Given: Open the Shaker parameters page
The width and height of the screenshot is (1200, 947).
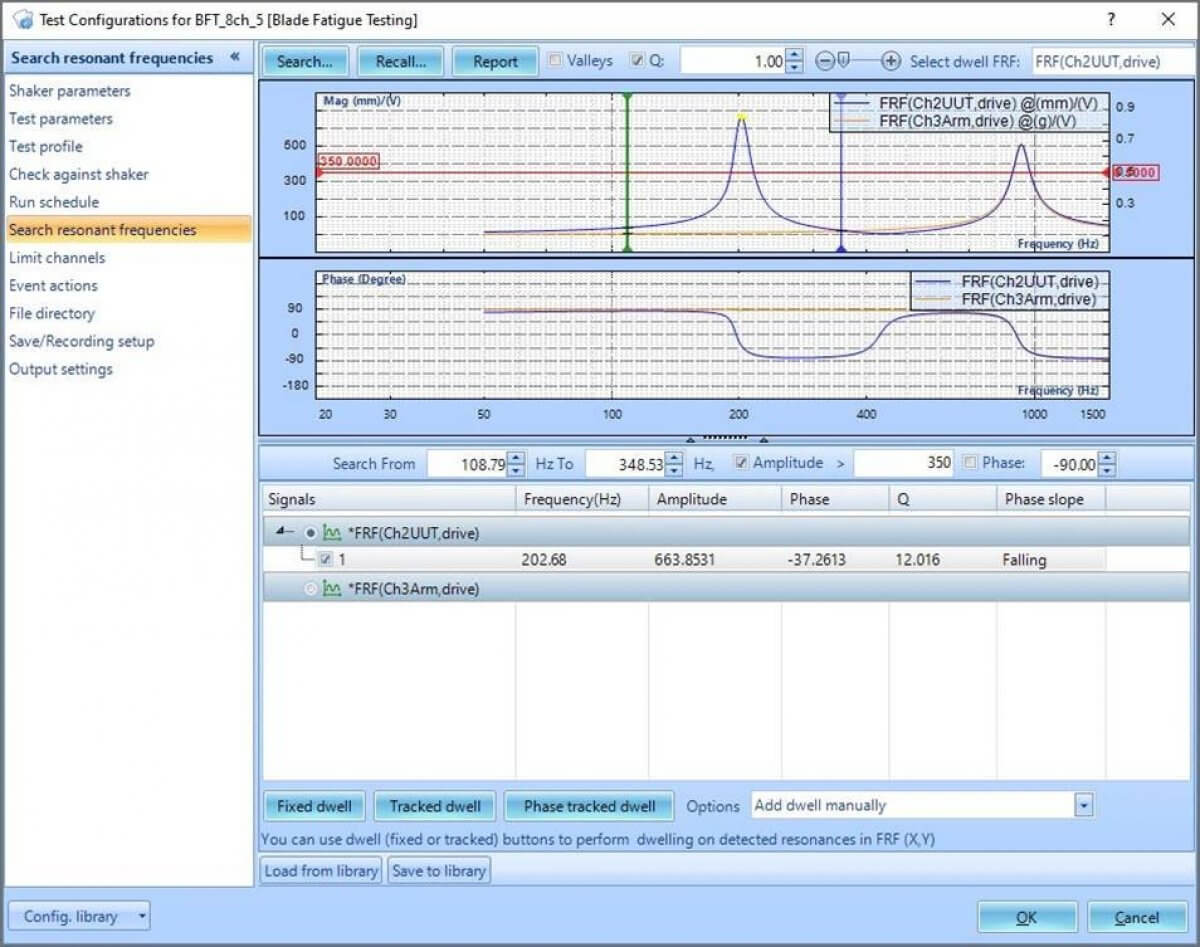Looking at the screenshot, I should click(x=70, y=91).
